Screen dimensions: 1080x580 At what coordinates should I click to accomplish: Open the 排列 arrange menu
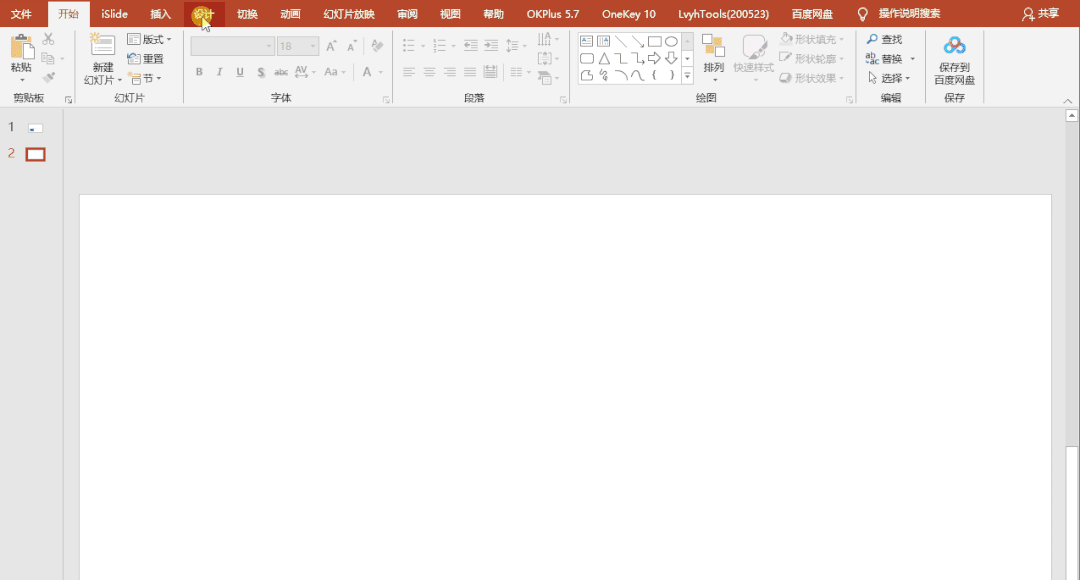point(714,58)
